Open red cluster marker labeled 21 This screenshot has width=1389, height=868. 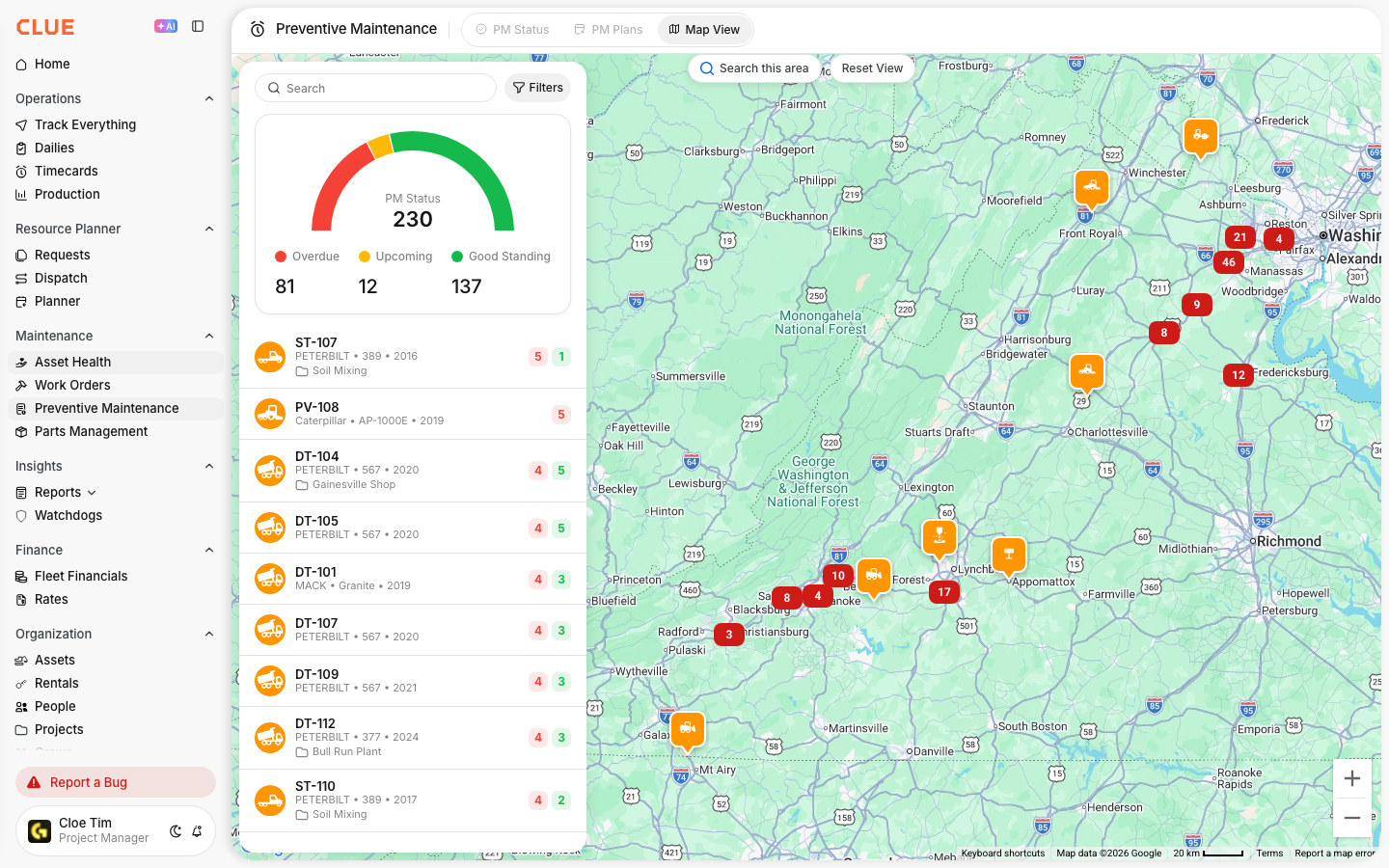point(1240,237)
